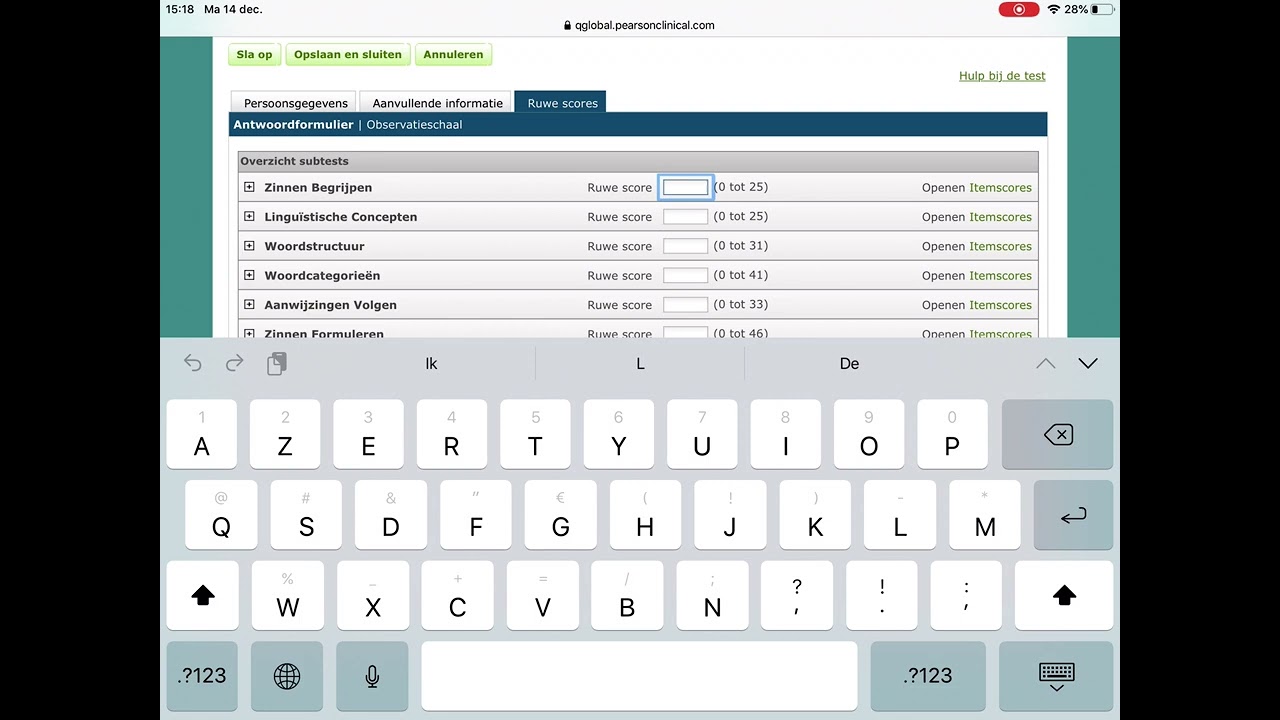Tap the right .?123 symbols key
The image size is (1280, 720).
pyautogui.click(x=928, y=677)
